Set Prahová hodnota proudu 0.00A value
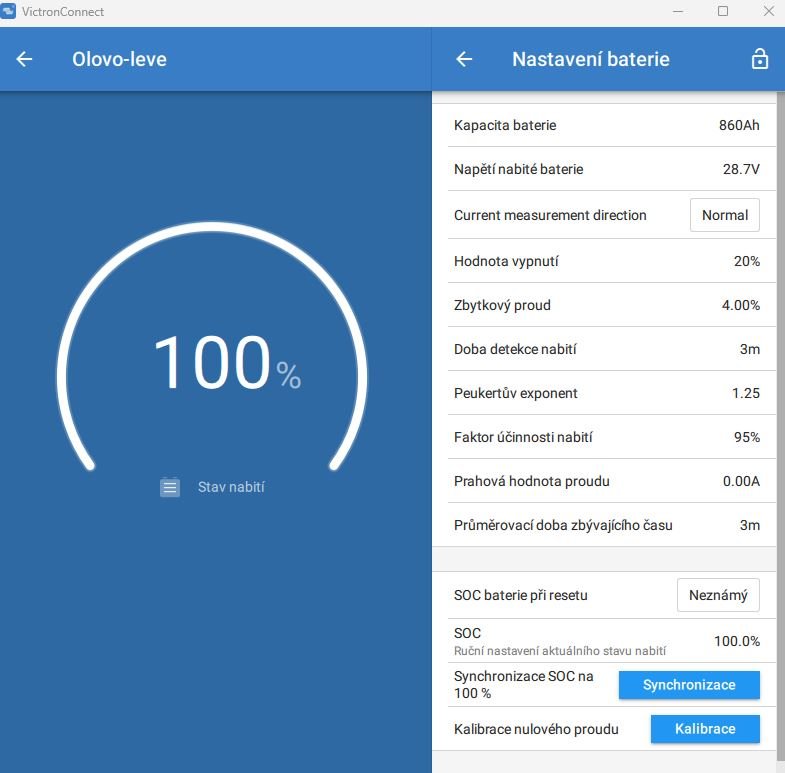 tap(606, 481)
